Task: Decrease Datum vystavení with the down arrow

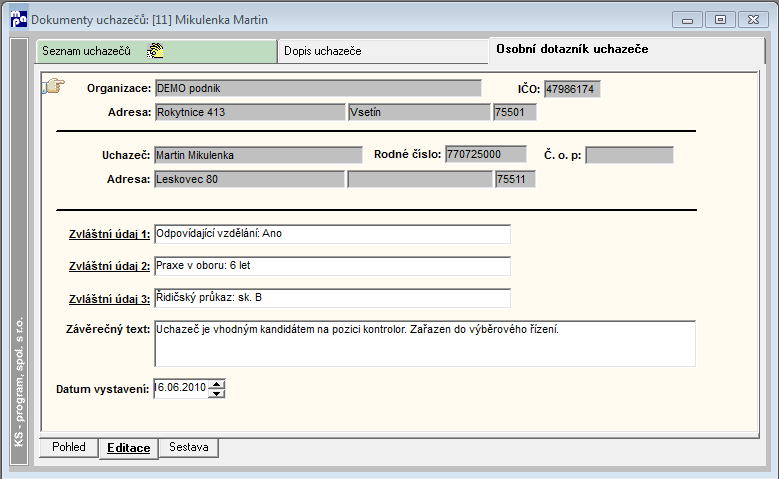Action: (217, 393)
